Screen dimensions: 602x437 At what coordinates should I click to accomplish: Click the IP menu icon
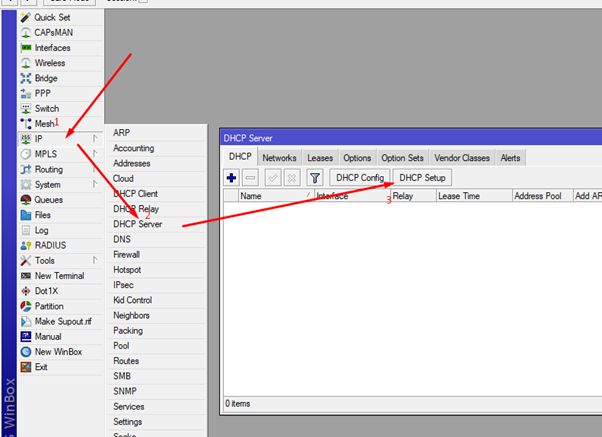click(26, 139)
